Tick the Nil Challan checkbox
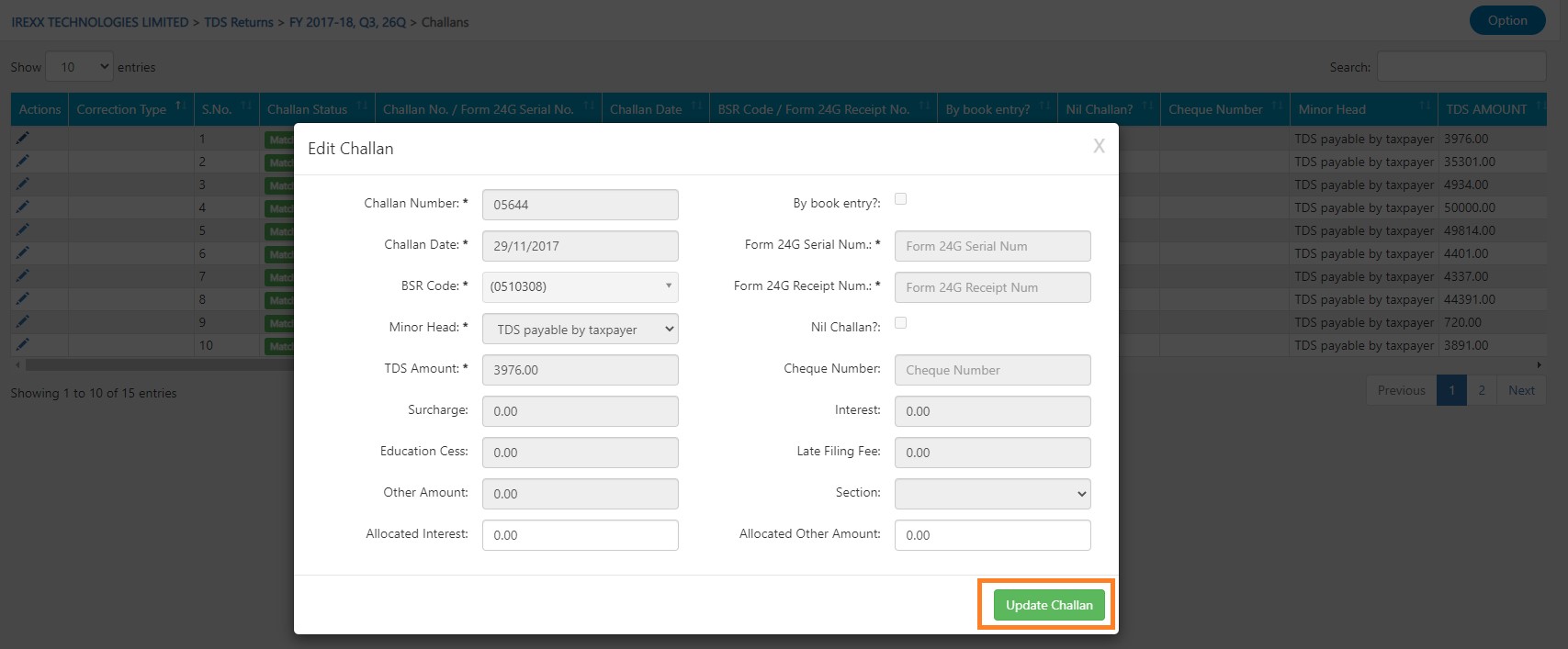1568x649 pixels. [900, 323]
